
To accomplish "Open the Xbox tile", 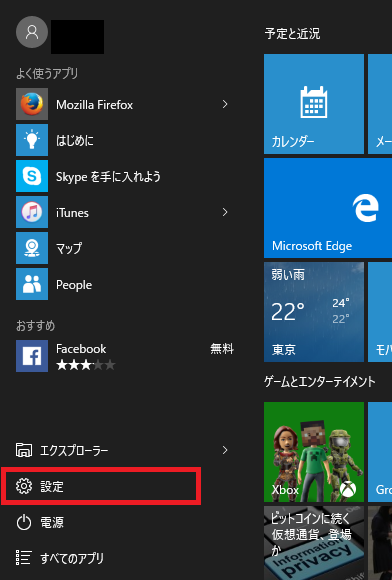I will coord(314,452).
